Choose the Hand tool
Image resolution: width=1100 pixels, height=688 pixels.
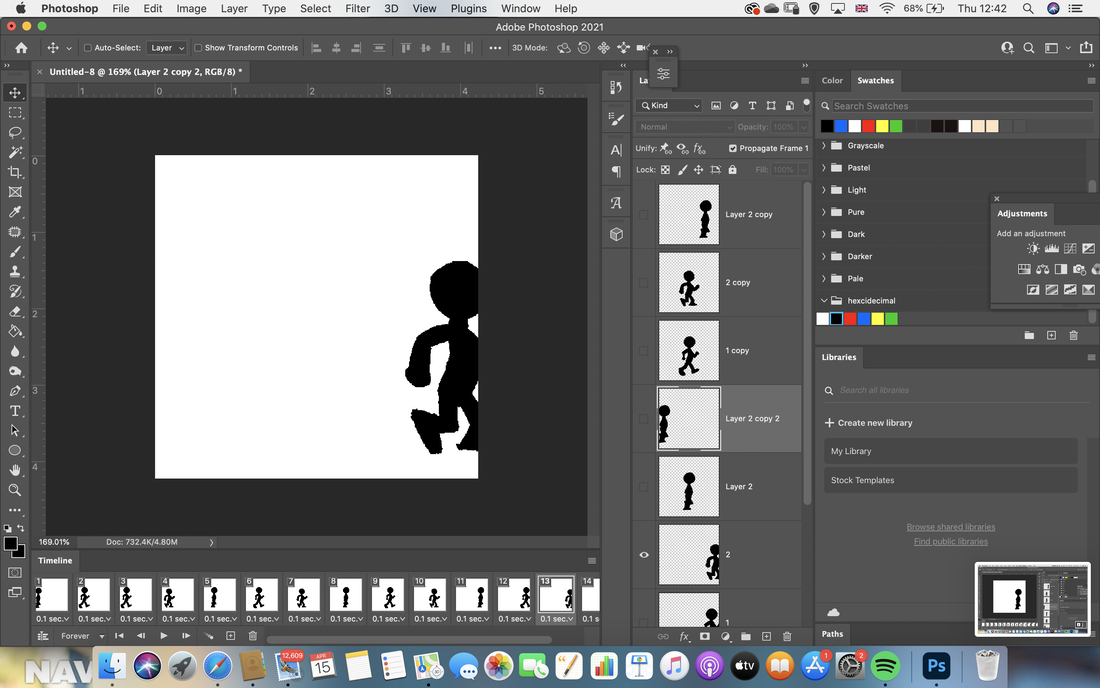pos(15,470)
